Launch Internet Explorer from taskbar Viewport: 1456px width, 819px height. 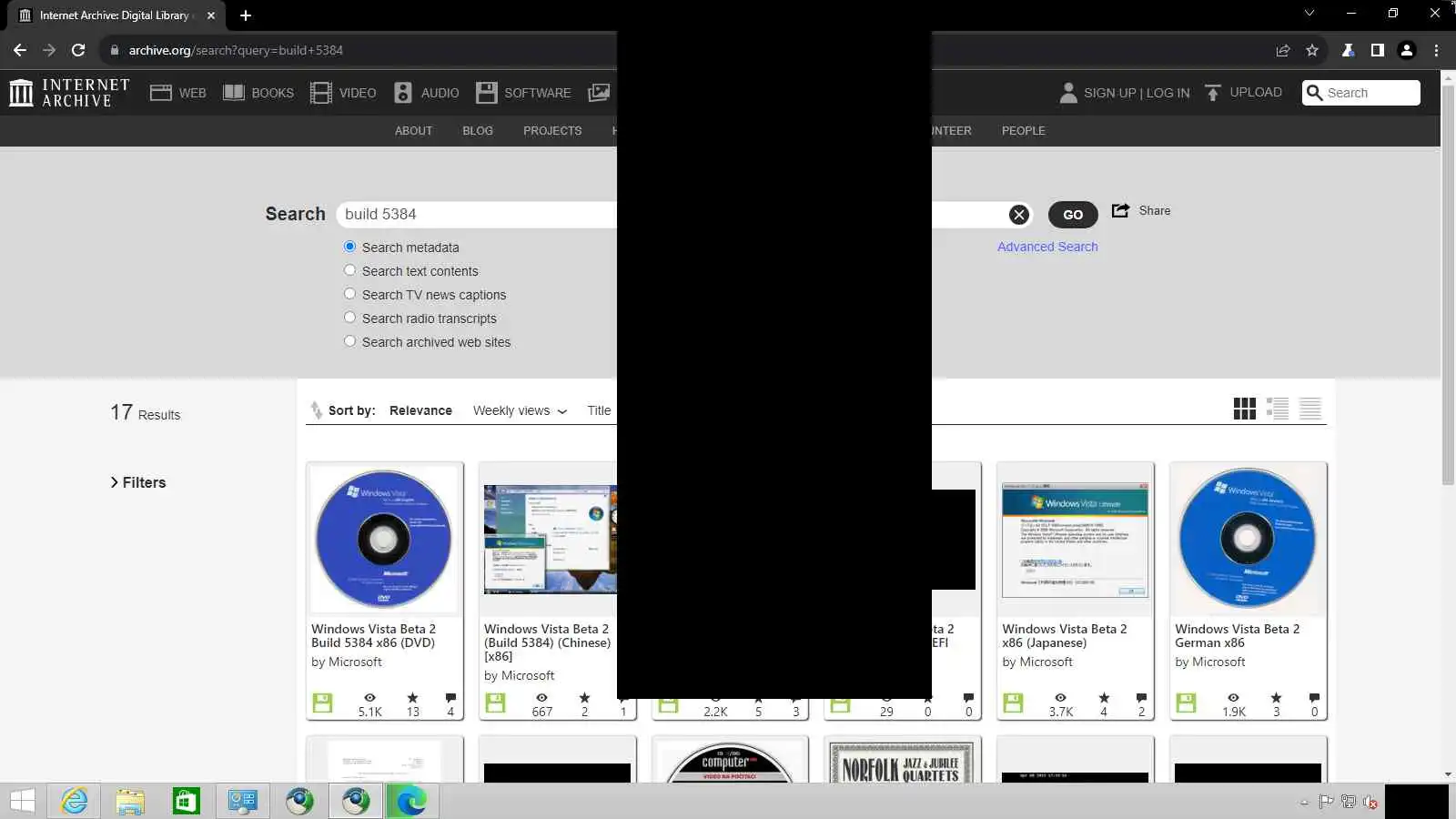coord(75,801)
